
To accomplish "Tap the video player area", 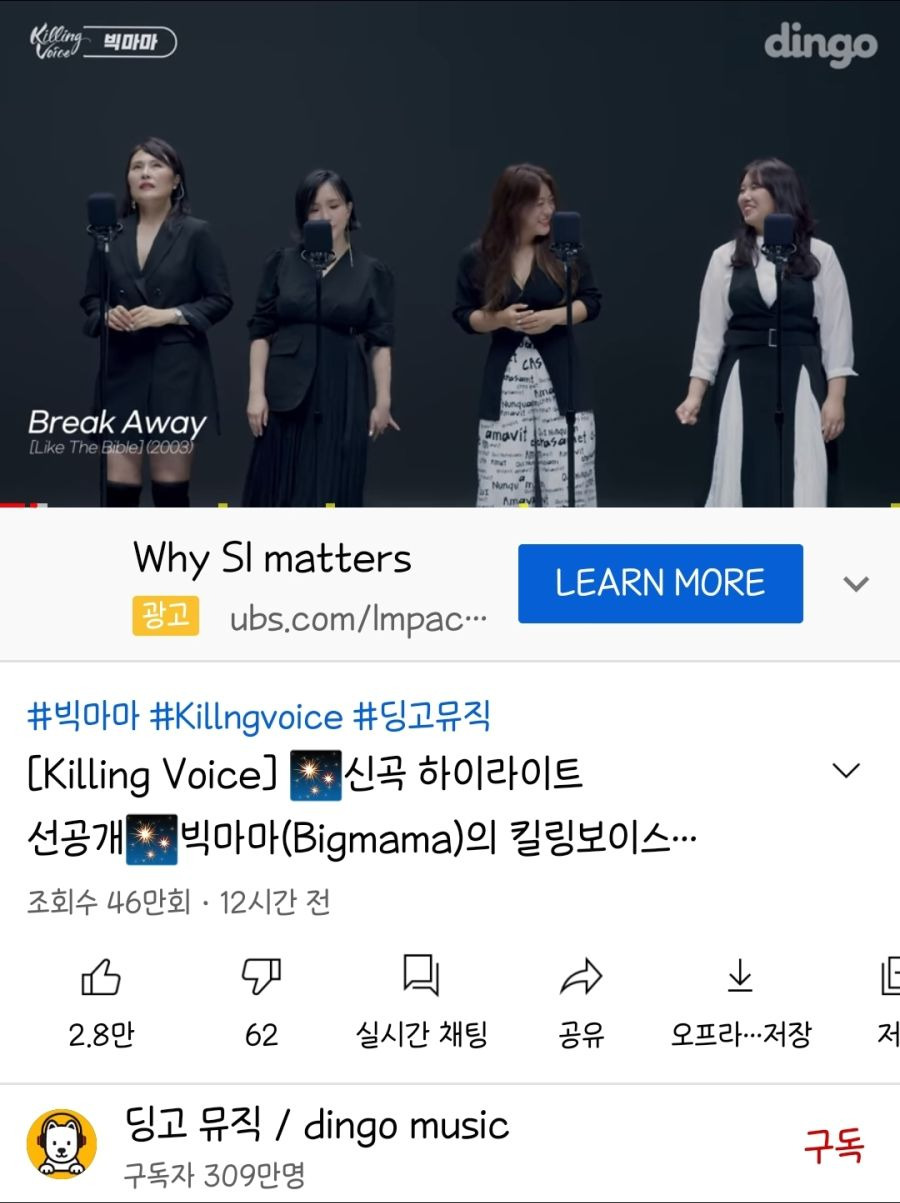I will 450,254.
